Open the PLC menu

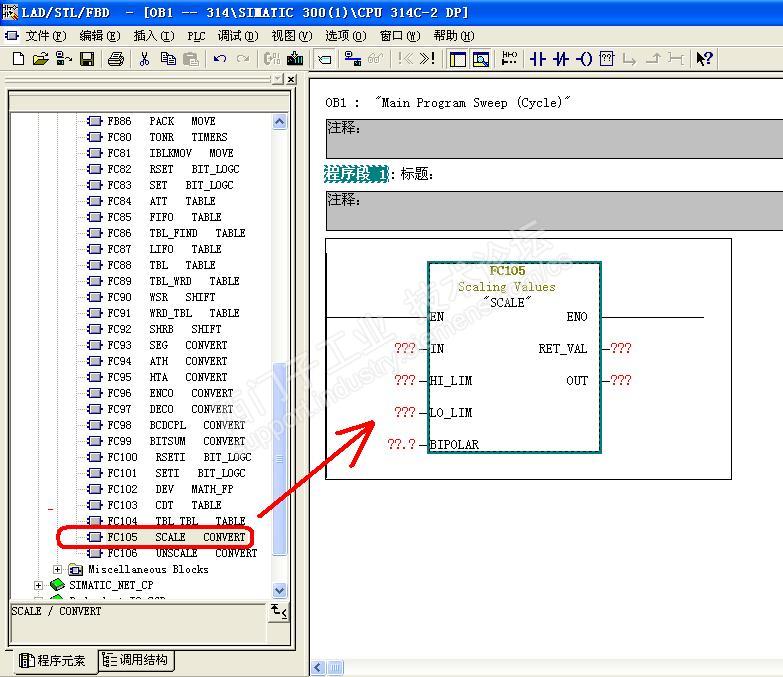click(196, 36)
